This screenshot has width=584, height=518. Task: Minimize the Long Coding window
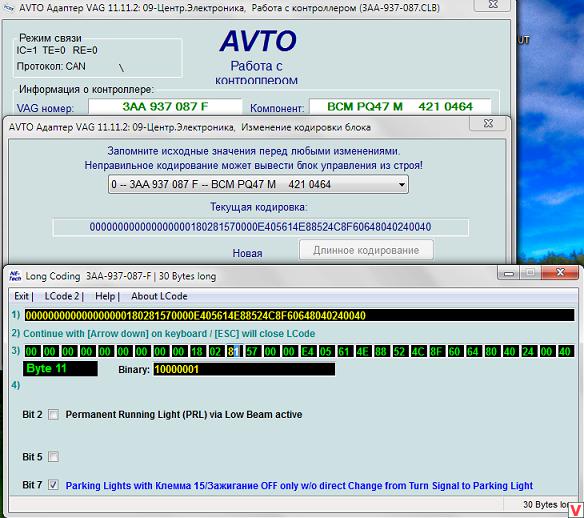point(509,273)
